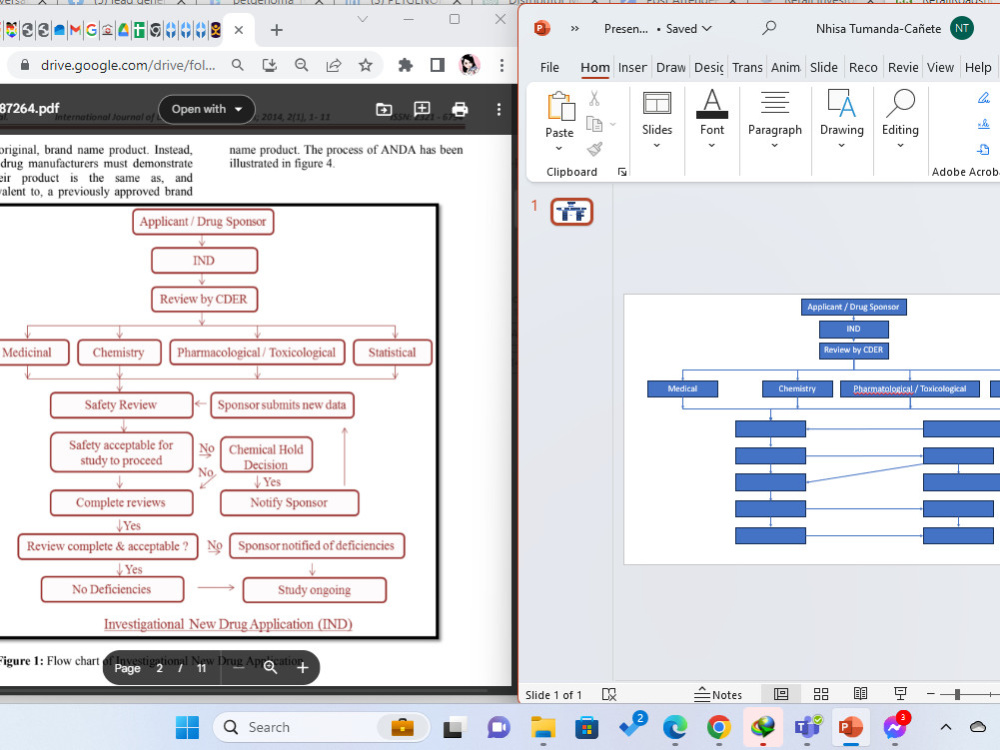Expand the Open with dropdown

[x=207, y=109]
